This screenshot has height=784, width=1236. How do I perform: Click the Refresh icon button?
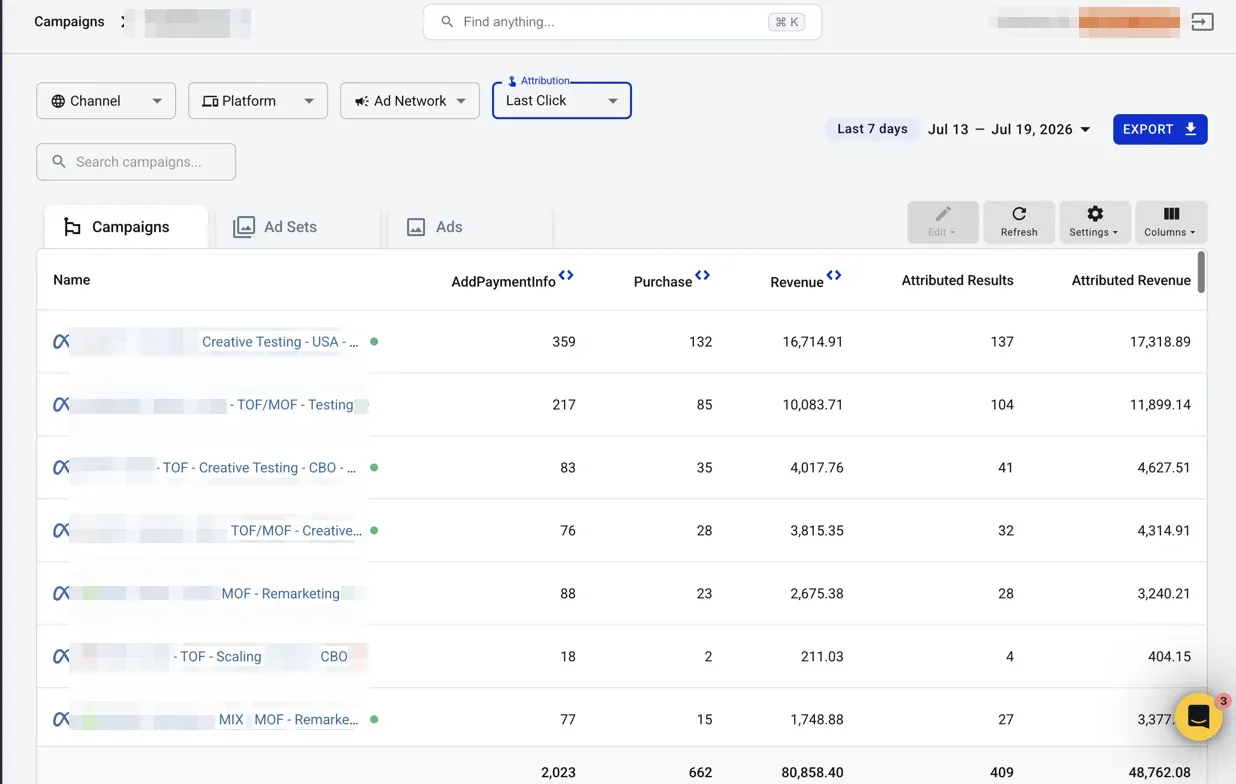(x=1019, y=222)
